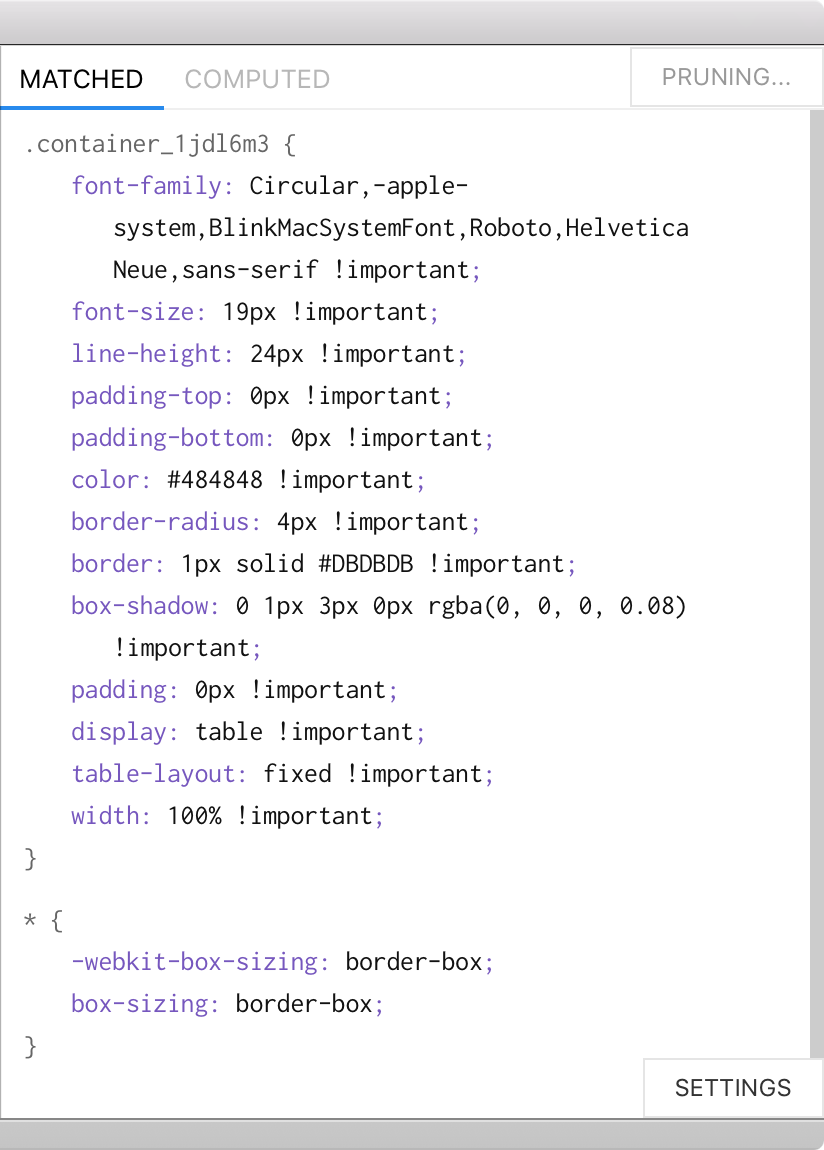
Task: Click the #484848 color value
Action: click(x=215, y=480)
